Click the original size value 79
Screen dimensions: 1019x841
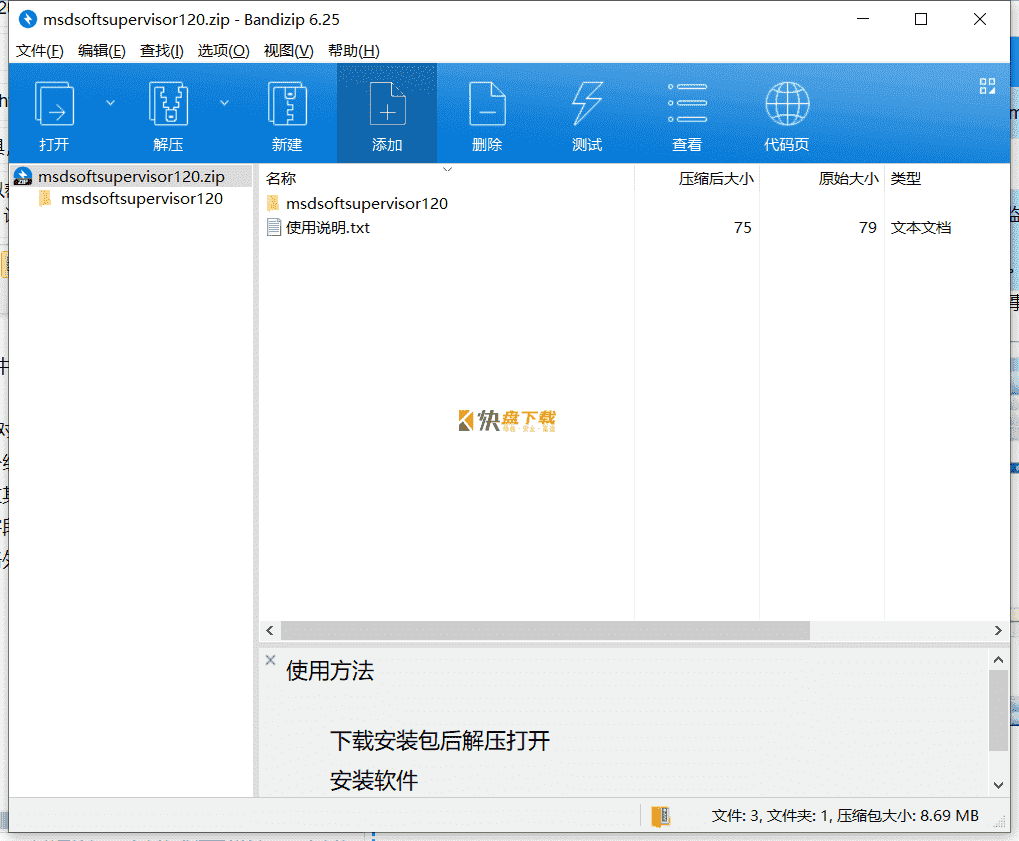click(868, 227)
